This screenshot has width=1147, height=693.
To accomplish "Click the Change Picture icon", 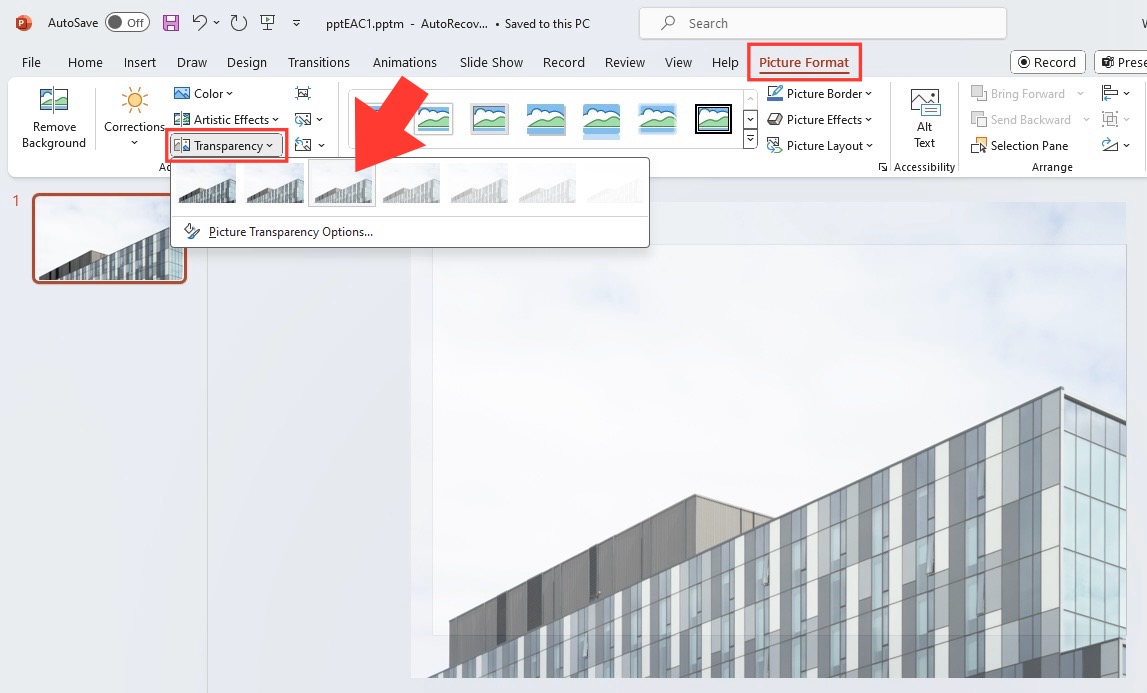I will click(x=303, y=119).
